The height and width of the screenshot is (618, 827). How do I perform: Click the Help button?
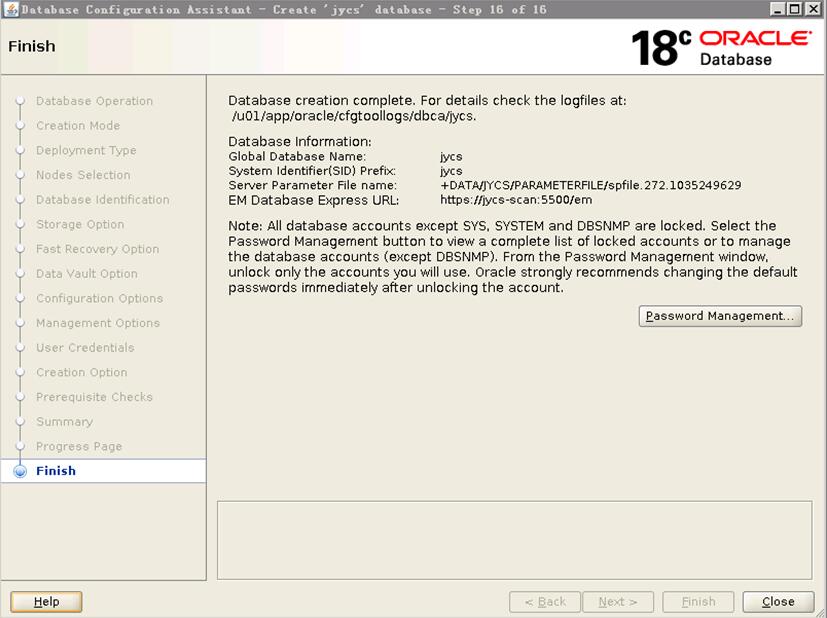pyautogui.click(x=46, y=602)
